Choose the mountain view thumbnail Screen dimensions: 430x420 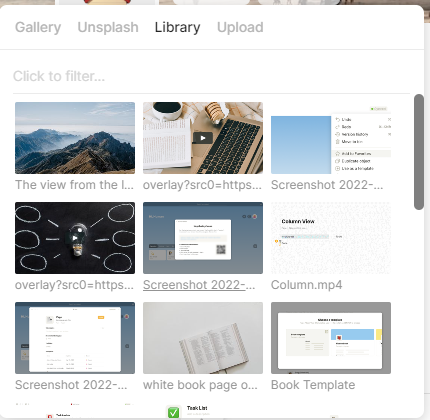point(75,138)
